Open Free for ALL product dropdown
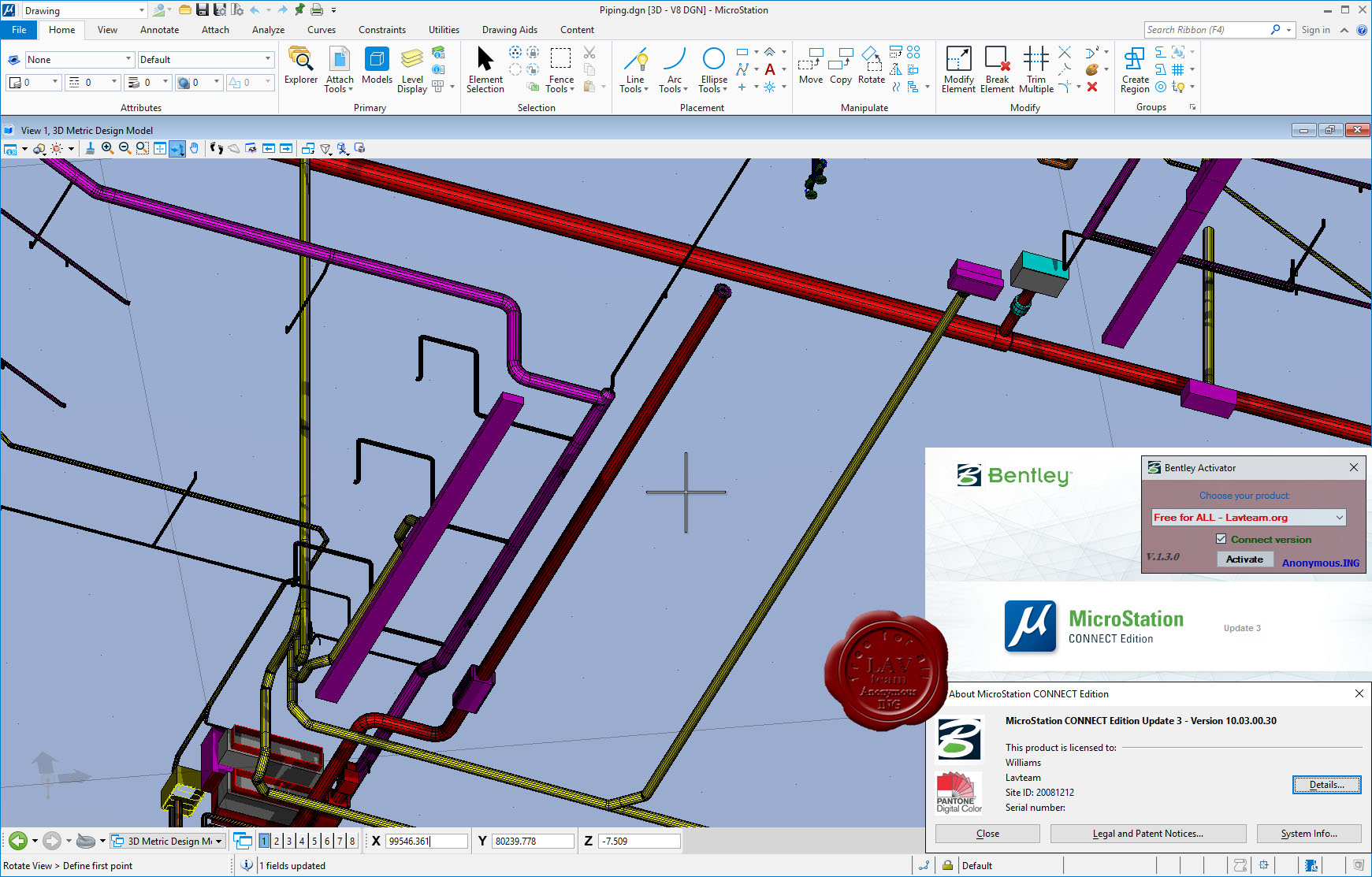 pos(1248,517)
